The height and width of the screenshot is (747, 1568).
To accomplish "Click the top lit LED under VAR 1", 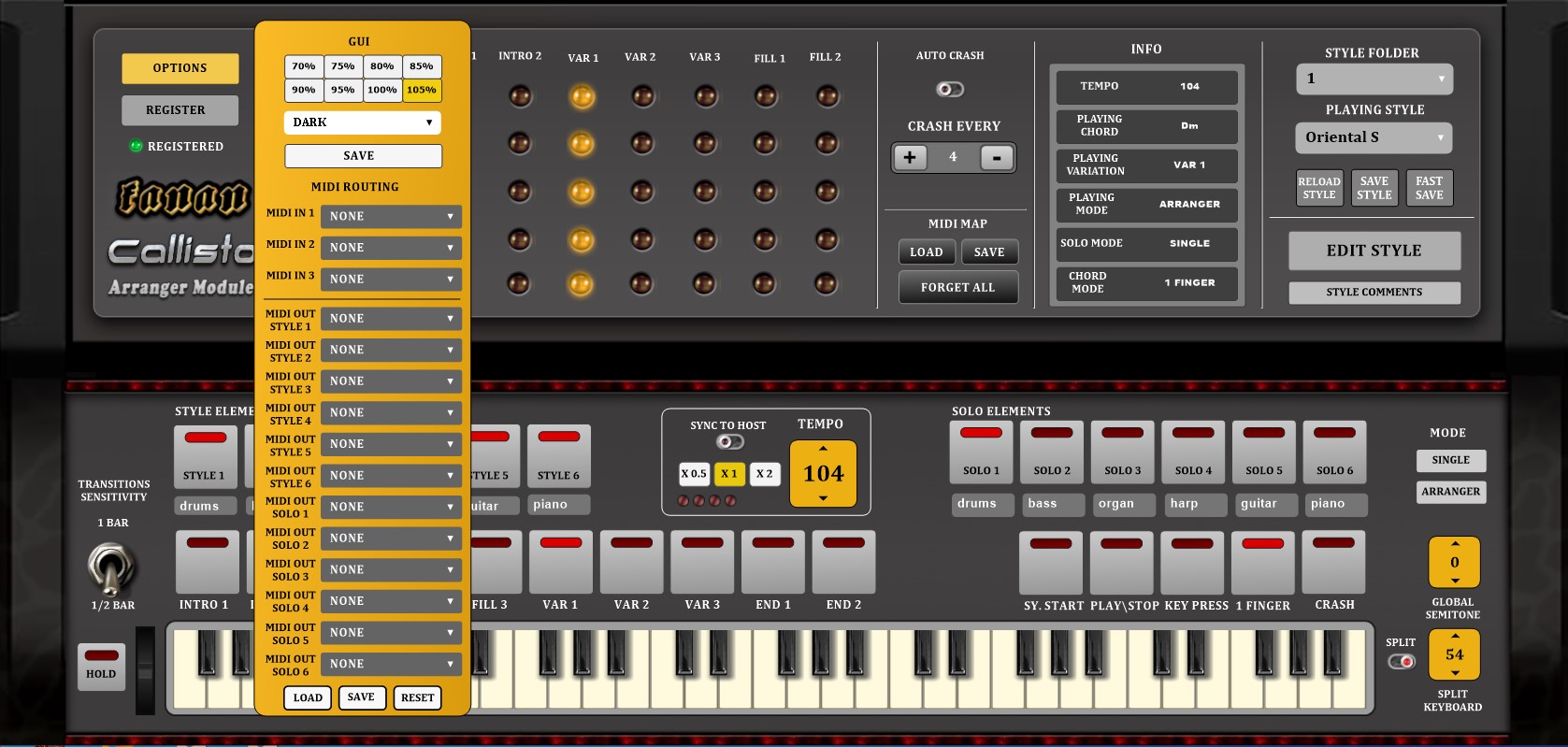I will pyautogui.click(x=582, y=96).
